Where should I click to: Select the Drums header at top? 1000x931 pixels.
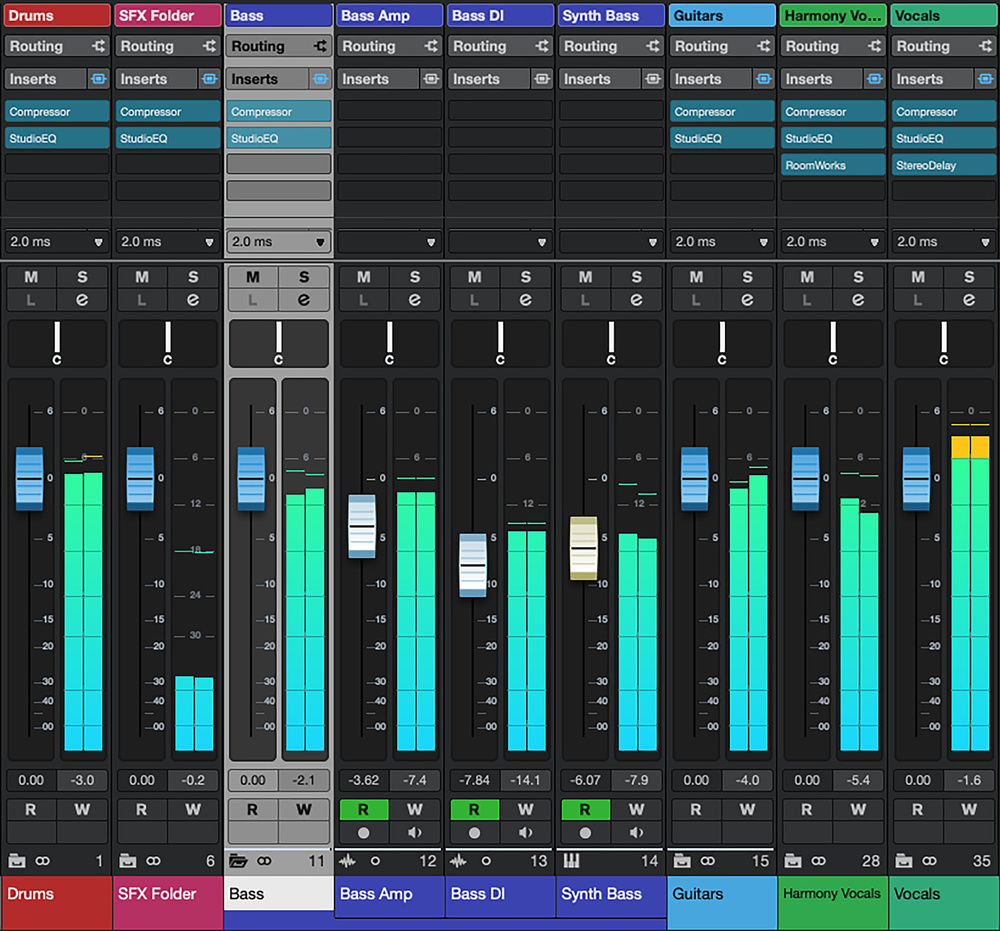coord(56,15)
